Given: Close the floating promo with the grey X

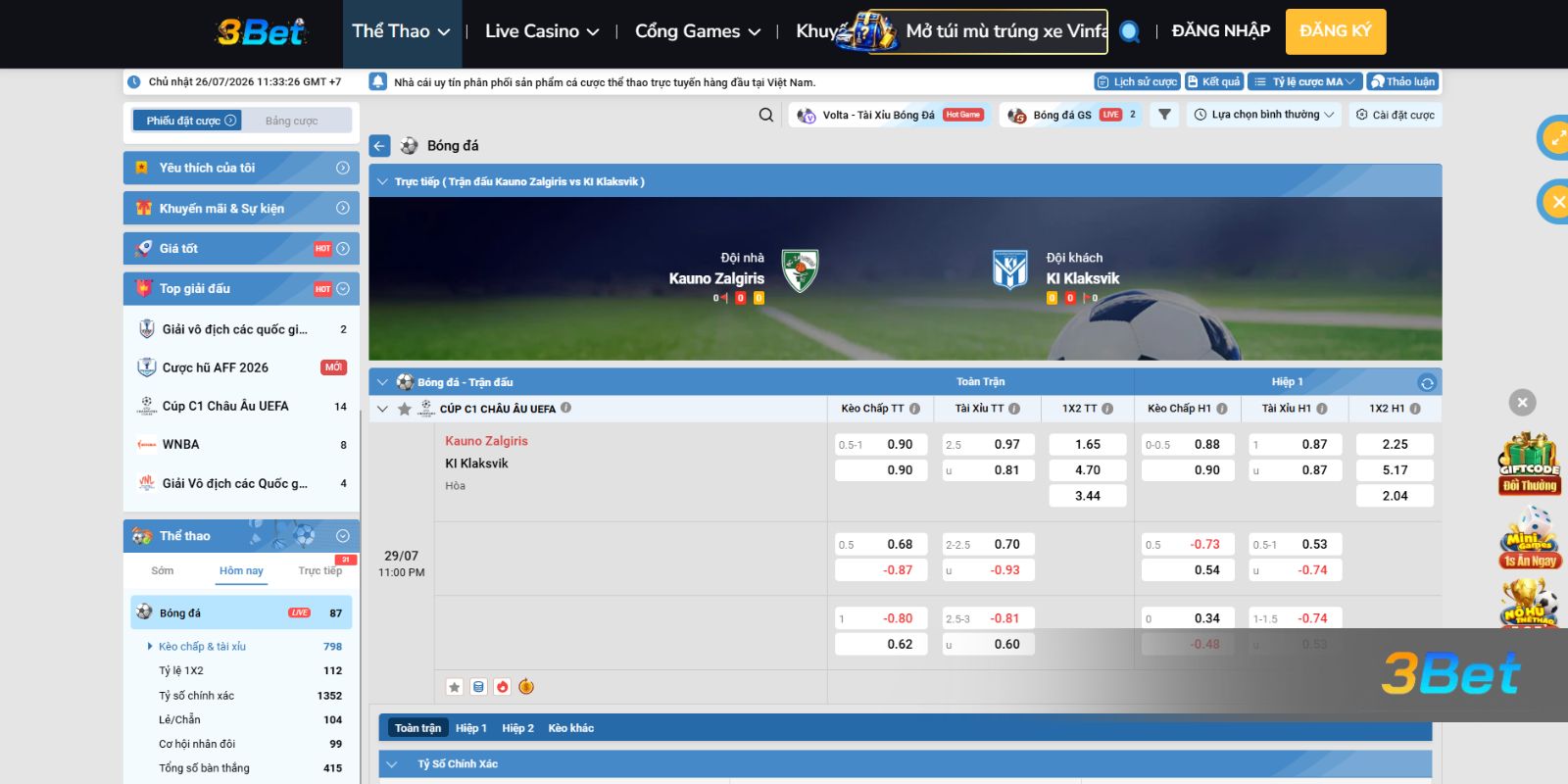Looking at the screenshot, I should (1522, 402).
